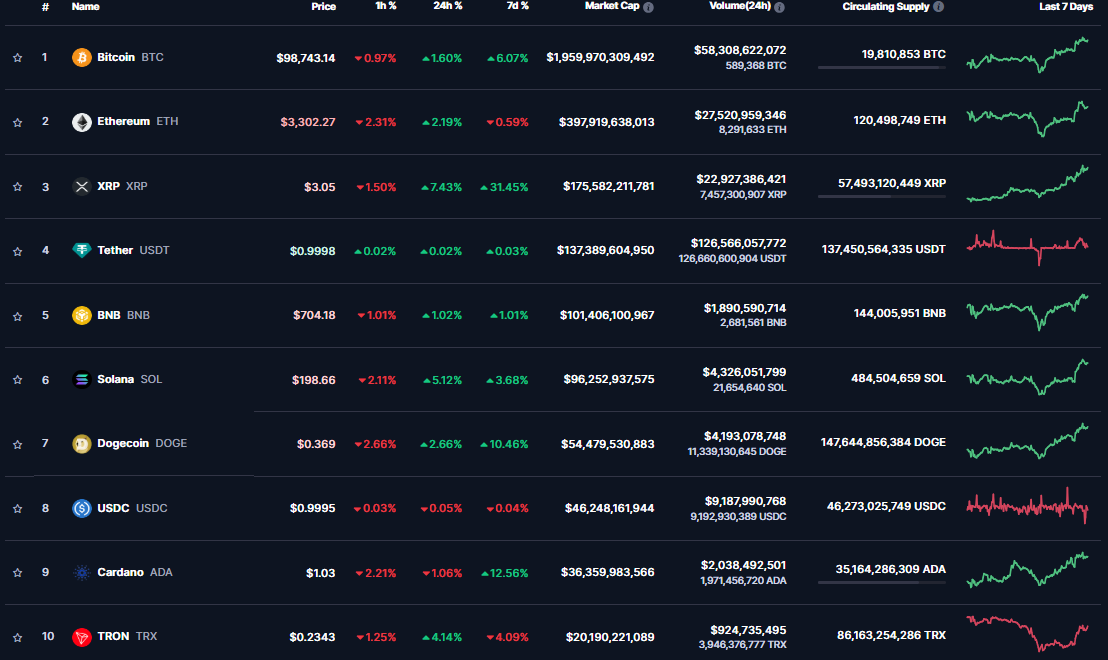
Task: Click the Name column header
Action: click(x=85, y=6)
